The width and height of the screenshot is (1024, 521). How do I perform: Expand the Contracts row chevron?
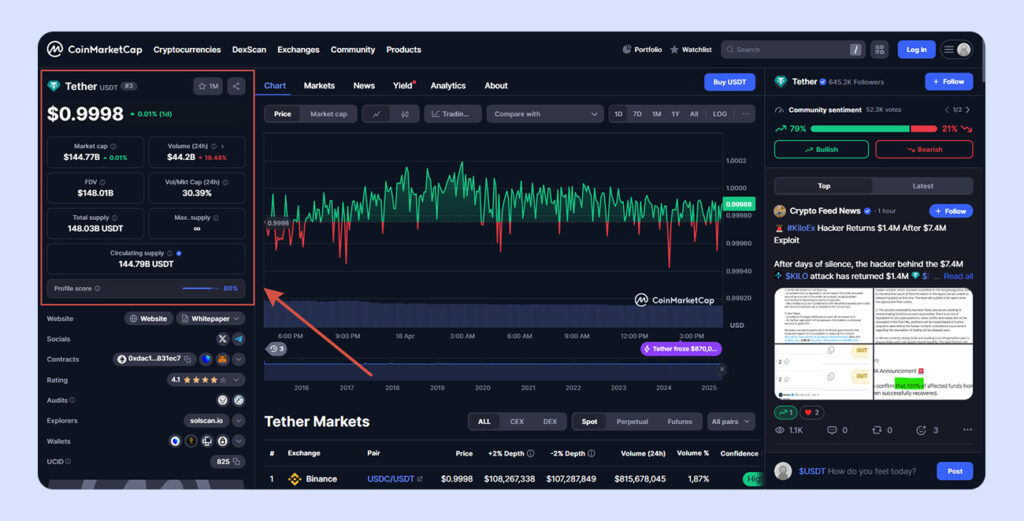(238, 359)
